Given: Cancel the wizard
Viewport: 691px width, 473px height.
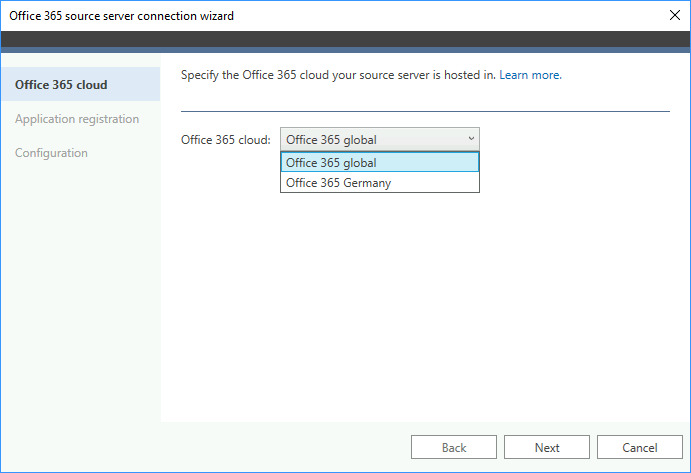Looking at the screenshot, I should click(x=639, y=447).
